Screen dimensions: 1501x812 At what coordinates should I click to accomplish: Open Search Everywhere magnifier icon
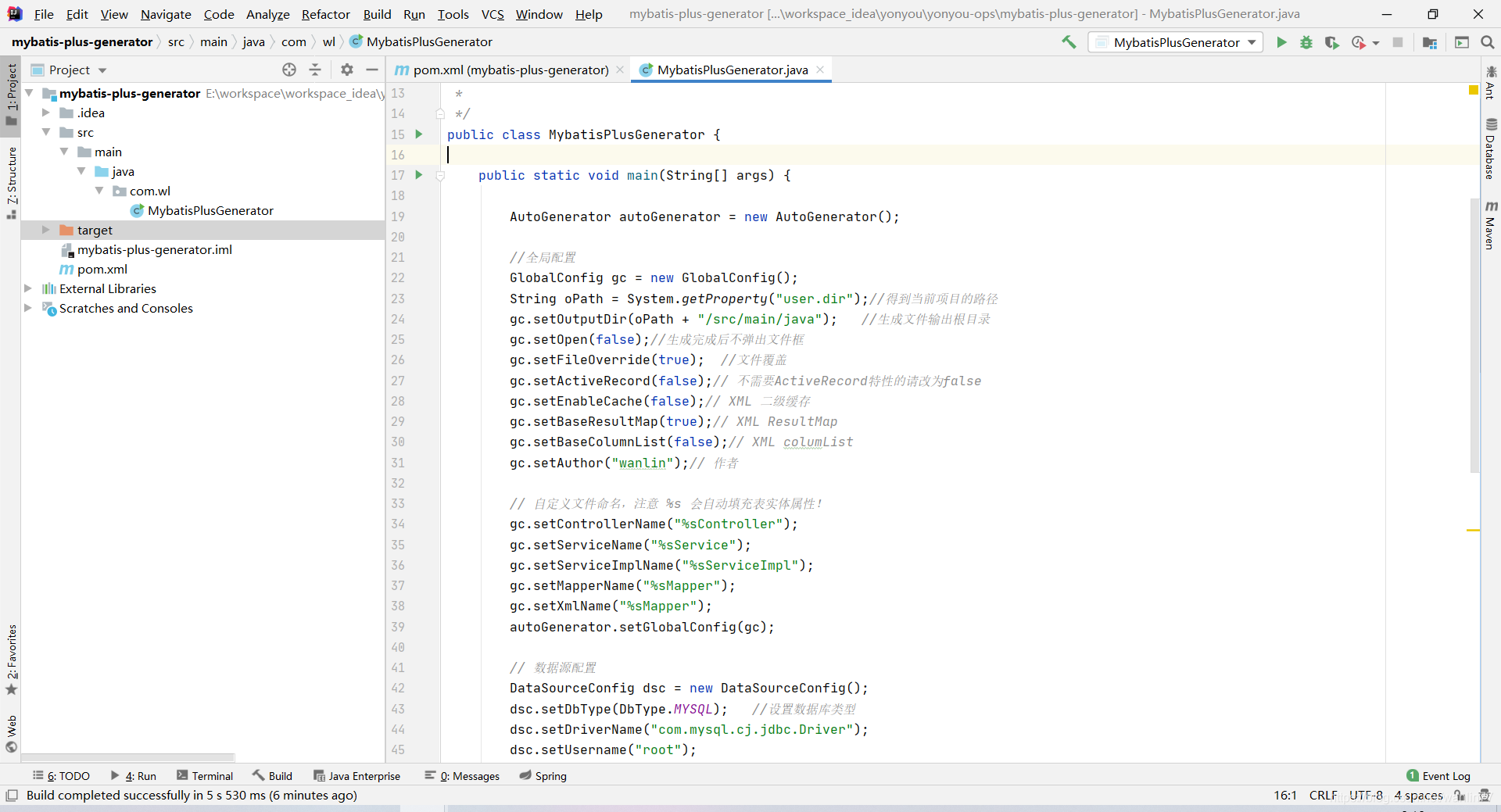[1488, 42]
